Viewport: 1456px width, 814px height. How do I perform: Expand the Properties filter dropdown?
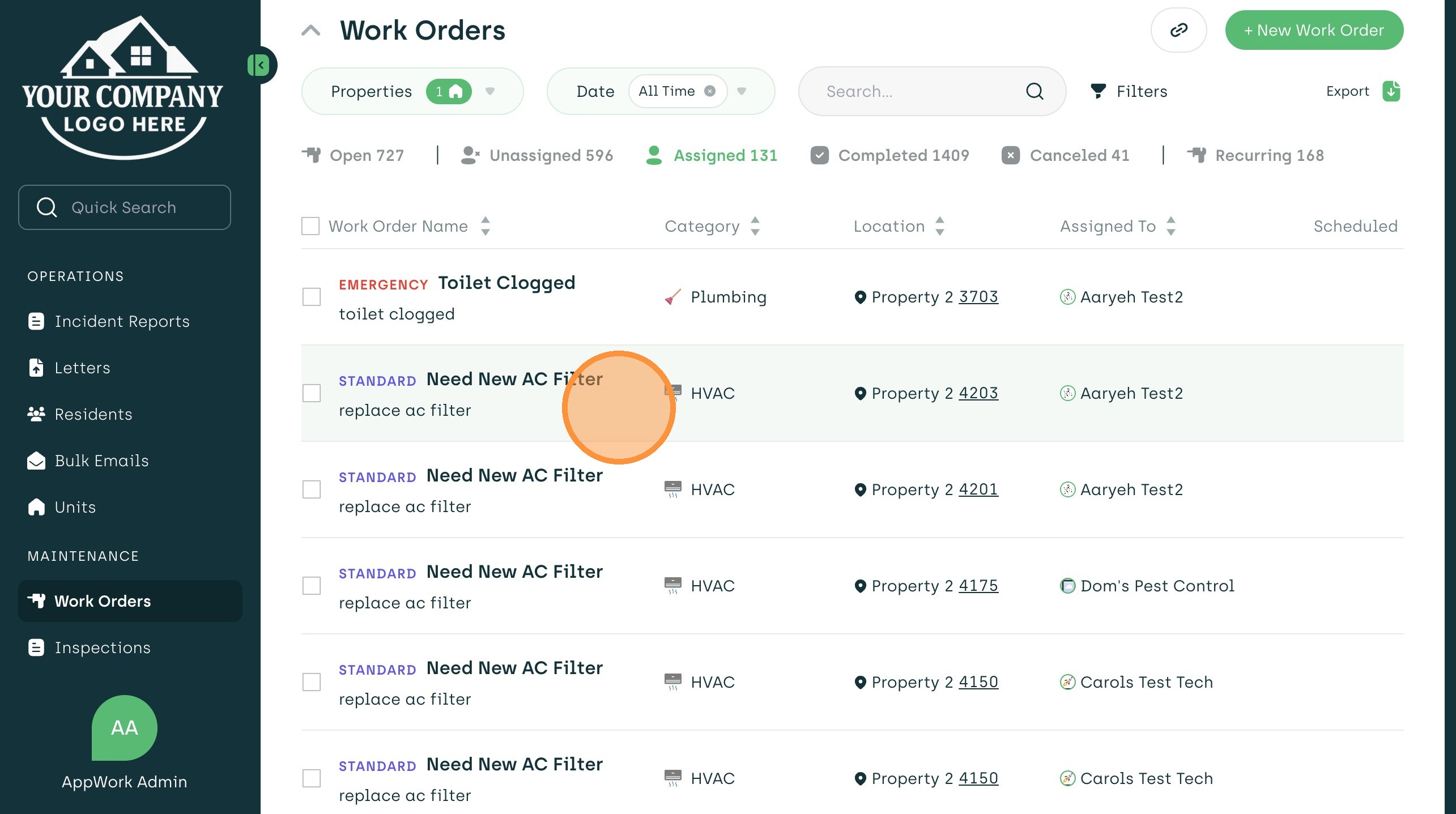coord(490,91)
